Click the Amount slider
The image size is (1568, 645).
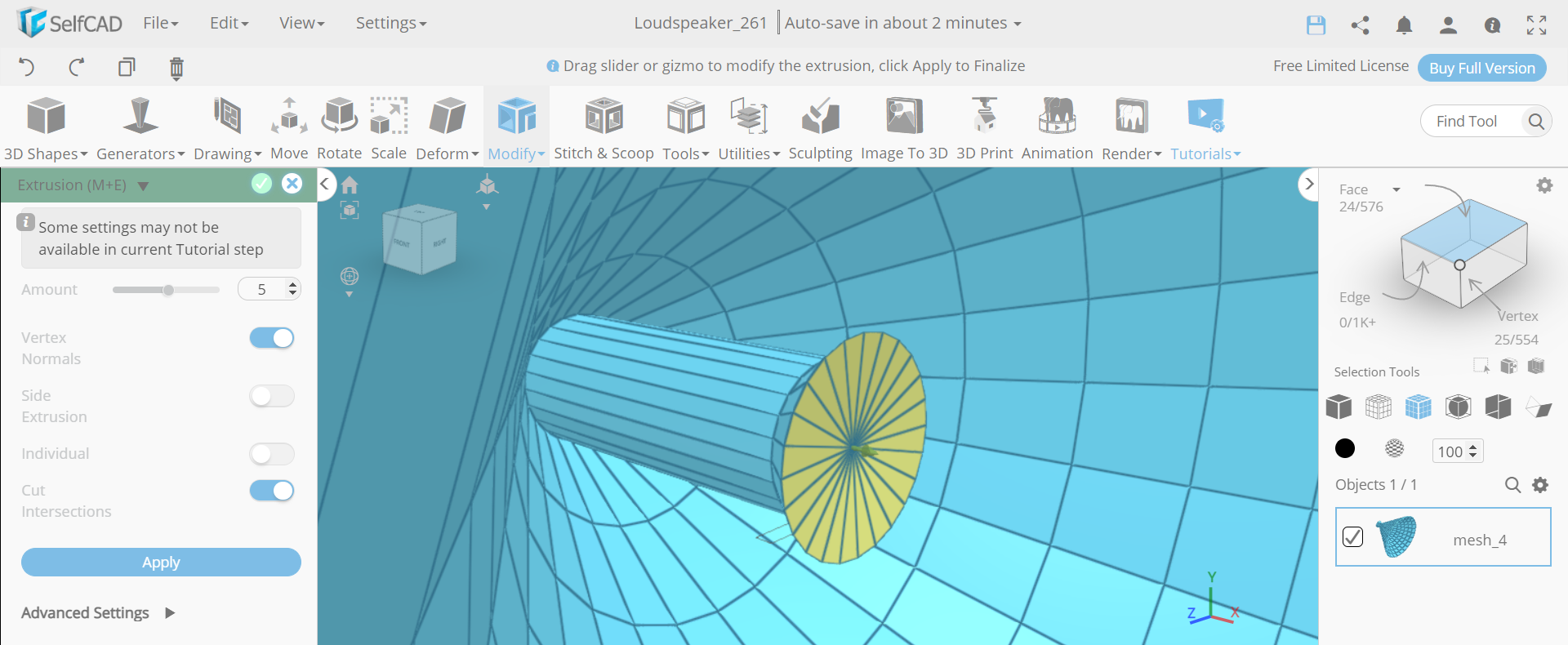pos(166,290)
